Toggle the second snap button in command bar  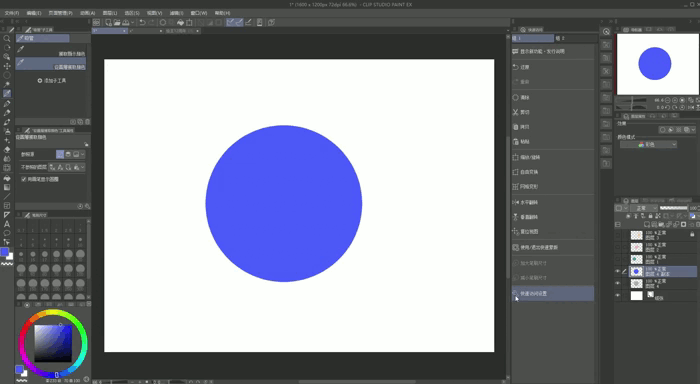[239, 22]
